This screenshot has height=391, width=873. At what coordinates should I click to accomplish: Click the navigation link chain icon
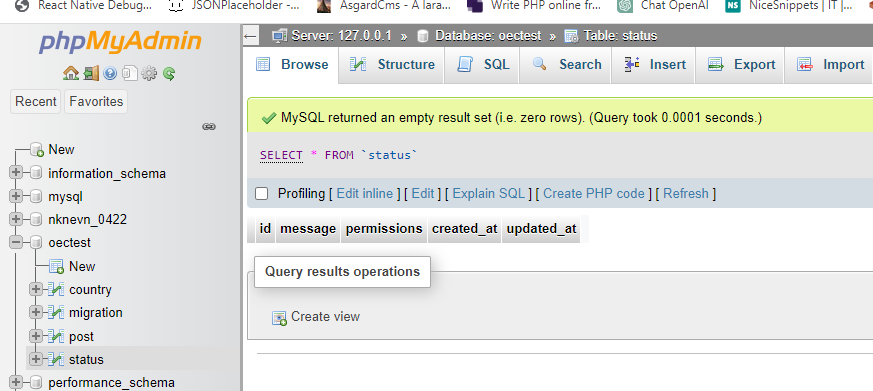(x=209, y=126)
